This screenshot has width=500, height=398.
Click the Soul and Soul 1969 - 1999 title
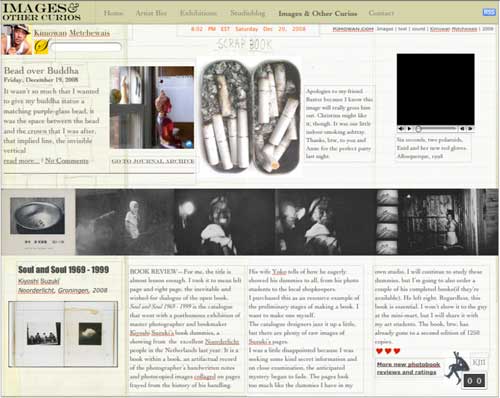63,270
